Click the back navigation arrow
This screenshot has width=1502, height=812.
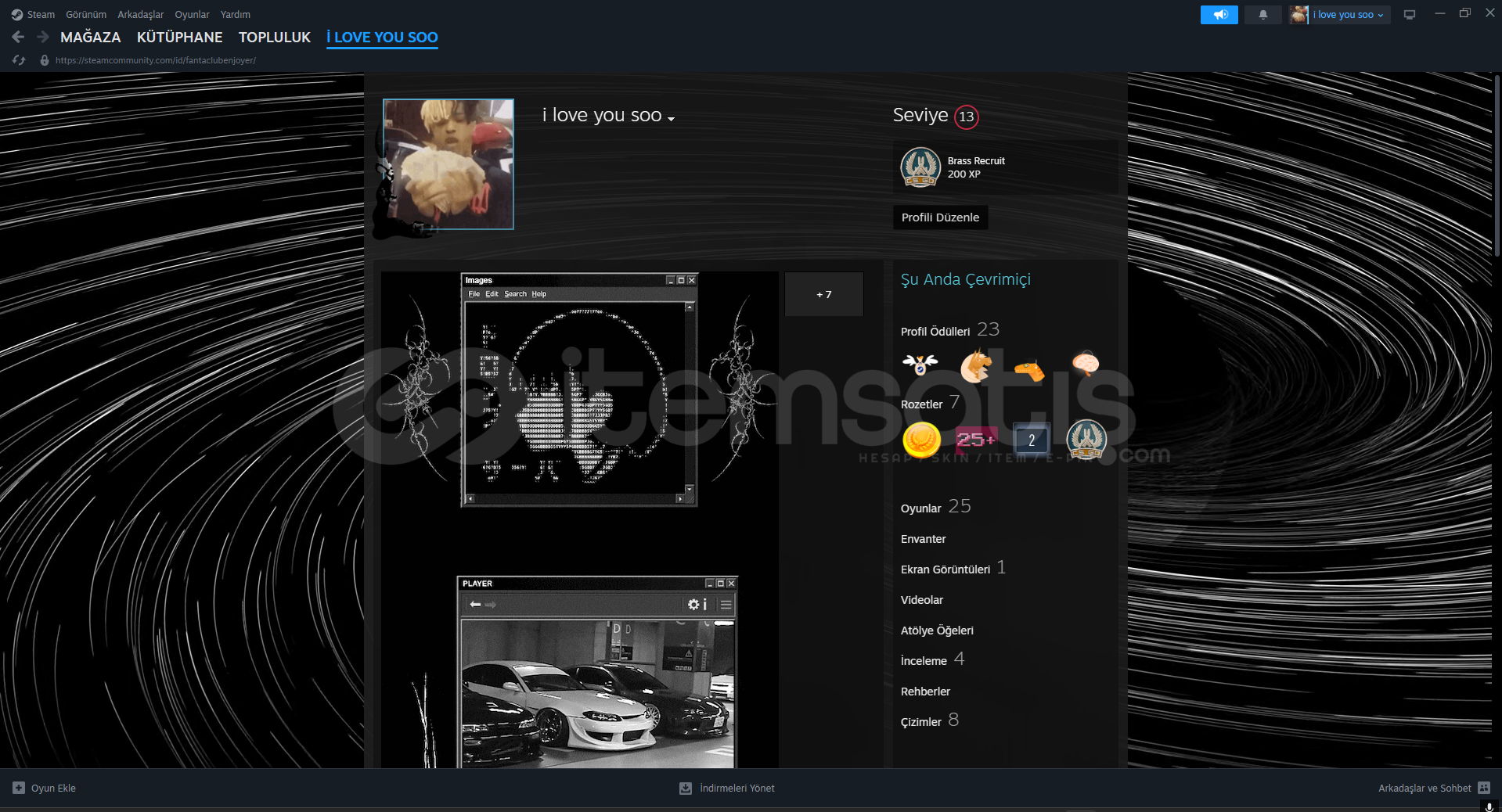coord(19,37)
